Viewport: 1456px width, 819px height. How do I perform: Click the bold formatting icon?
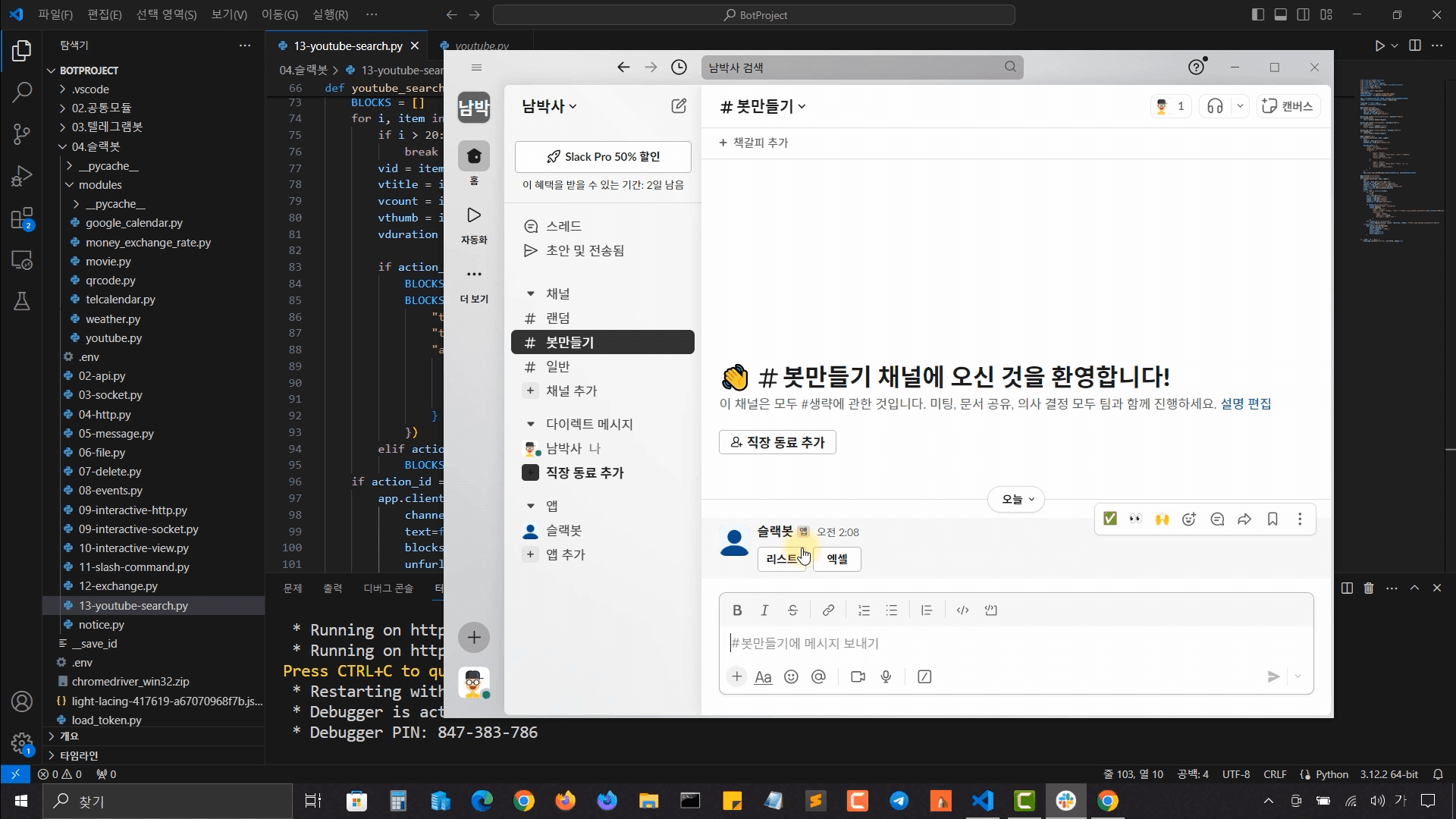pyautogui.click(x=736, y=610)
